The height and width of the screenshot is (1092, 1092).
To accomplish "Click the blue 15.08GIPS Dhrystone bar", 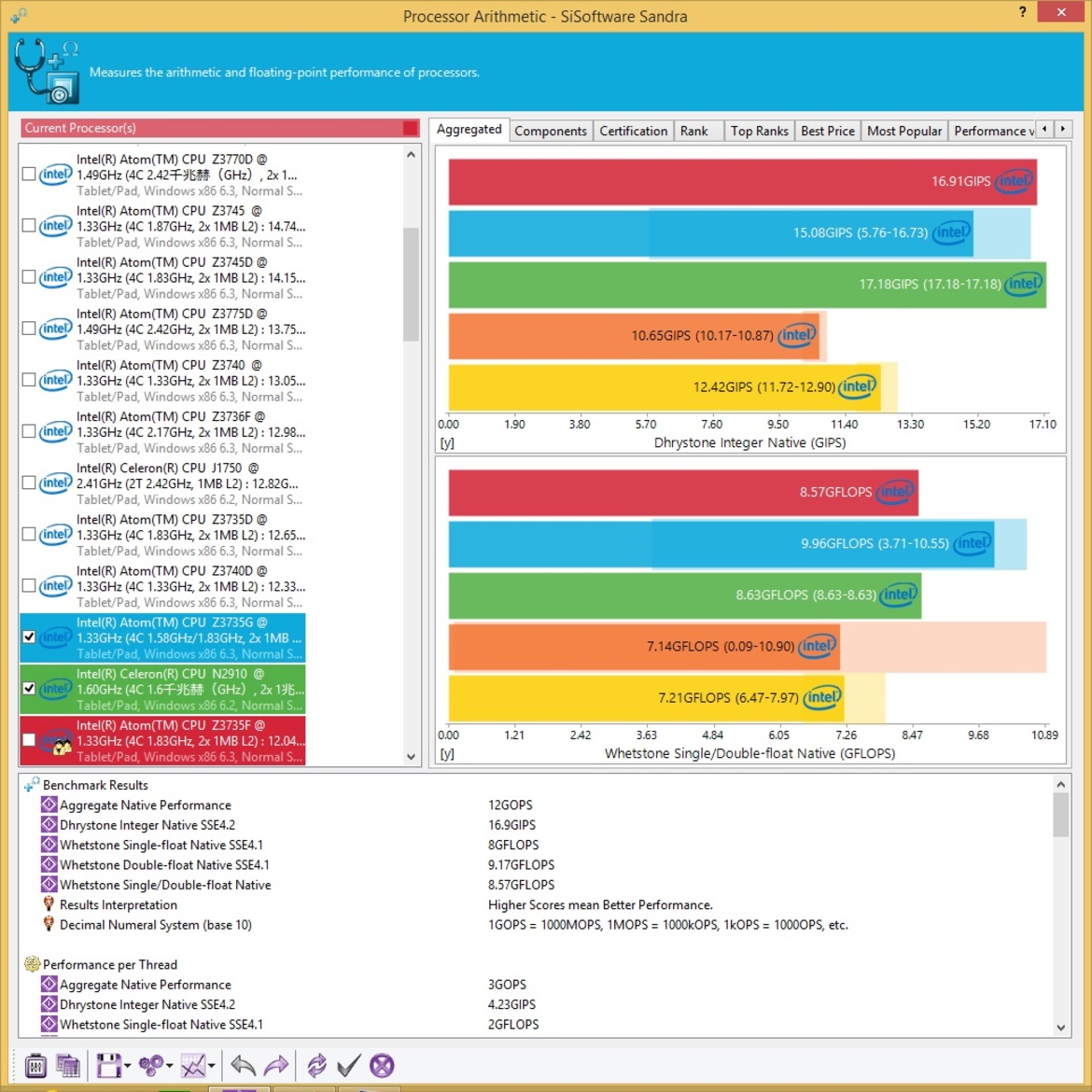I will point(710,232).
